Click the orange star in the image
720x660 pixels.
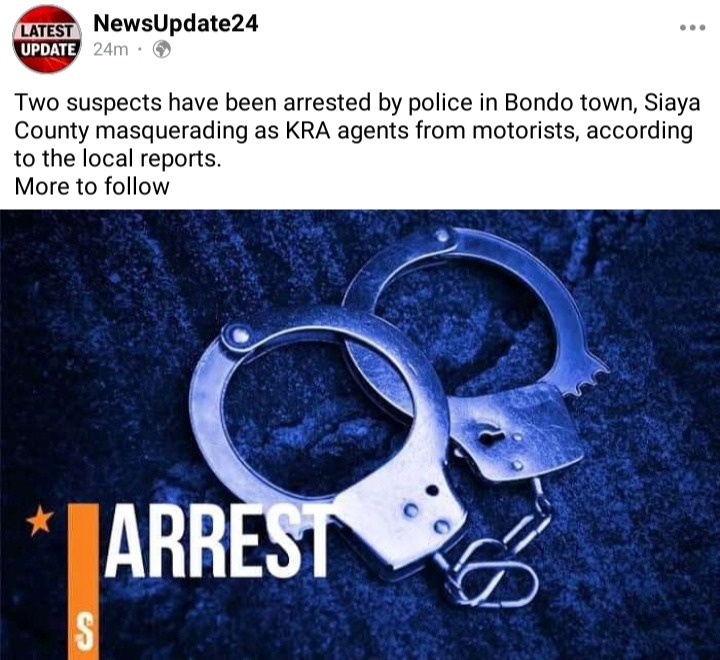click(39, 520)
